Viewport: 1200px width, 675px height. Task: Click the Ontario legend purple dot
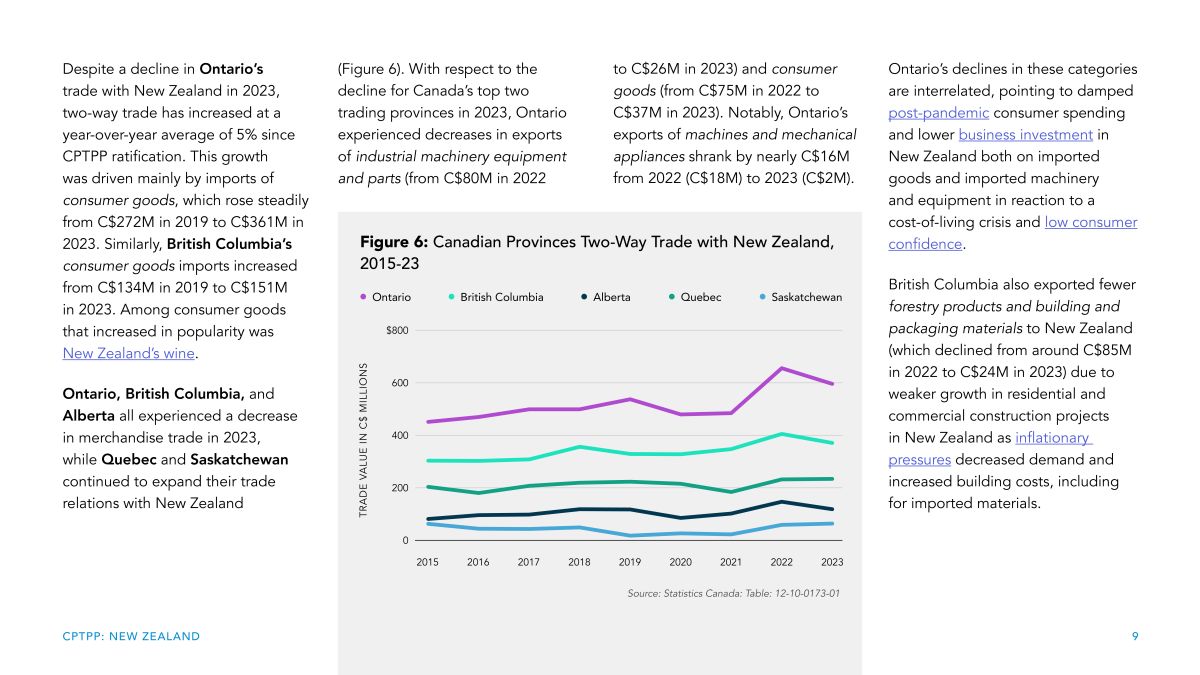[363, 297]
